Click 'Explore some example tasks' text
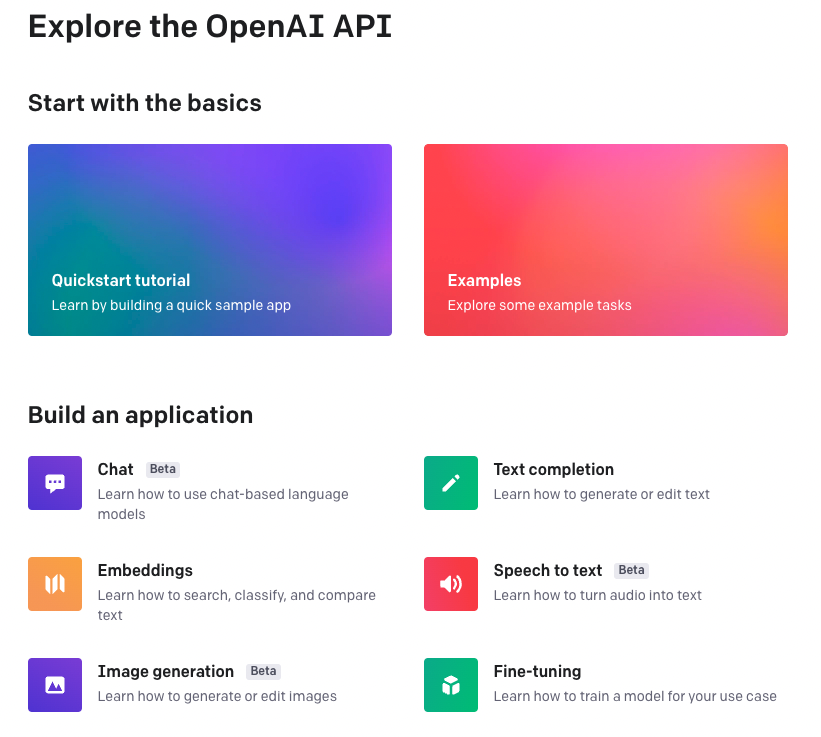The image size is (821, 737). [x=539, y=305]
